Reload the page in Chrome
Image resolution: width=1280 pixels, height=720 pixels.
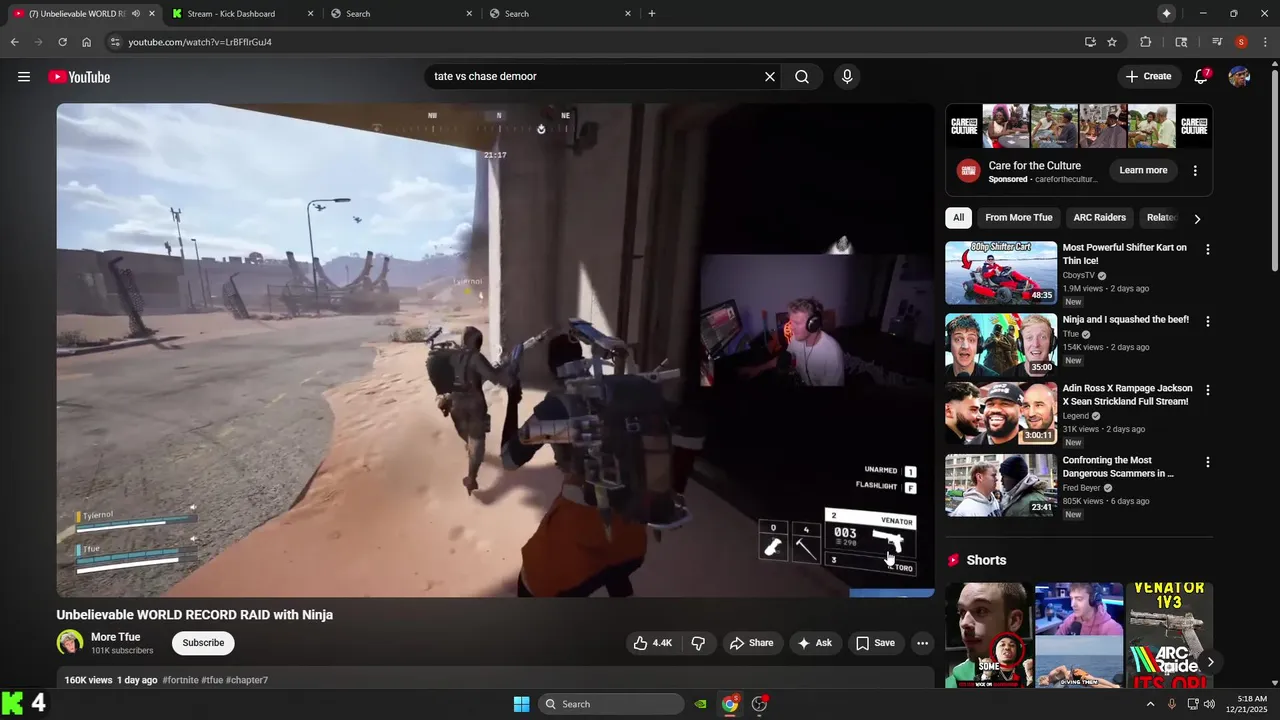(62, 42)
